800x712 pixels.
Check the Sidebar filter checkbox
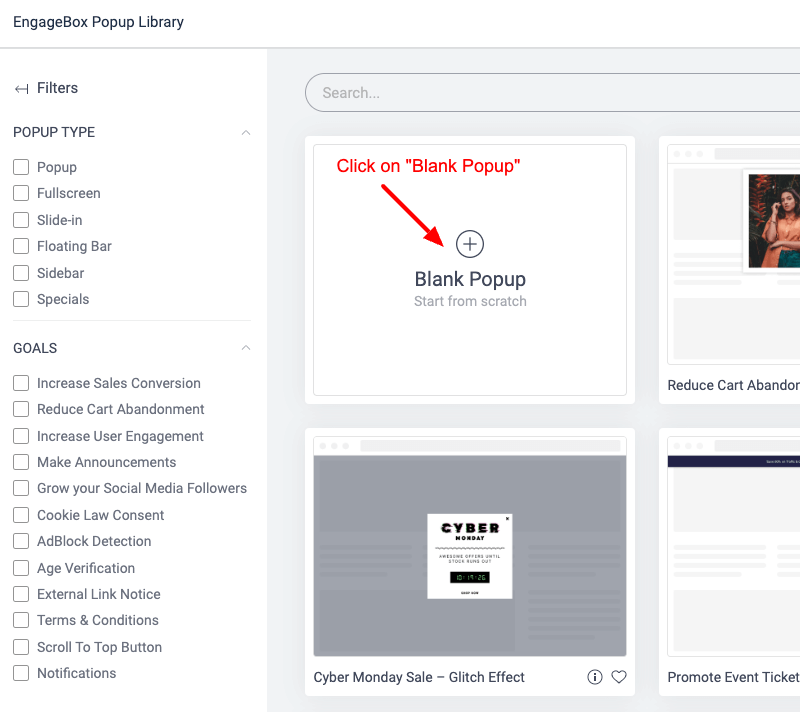click(21, 273)
